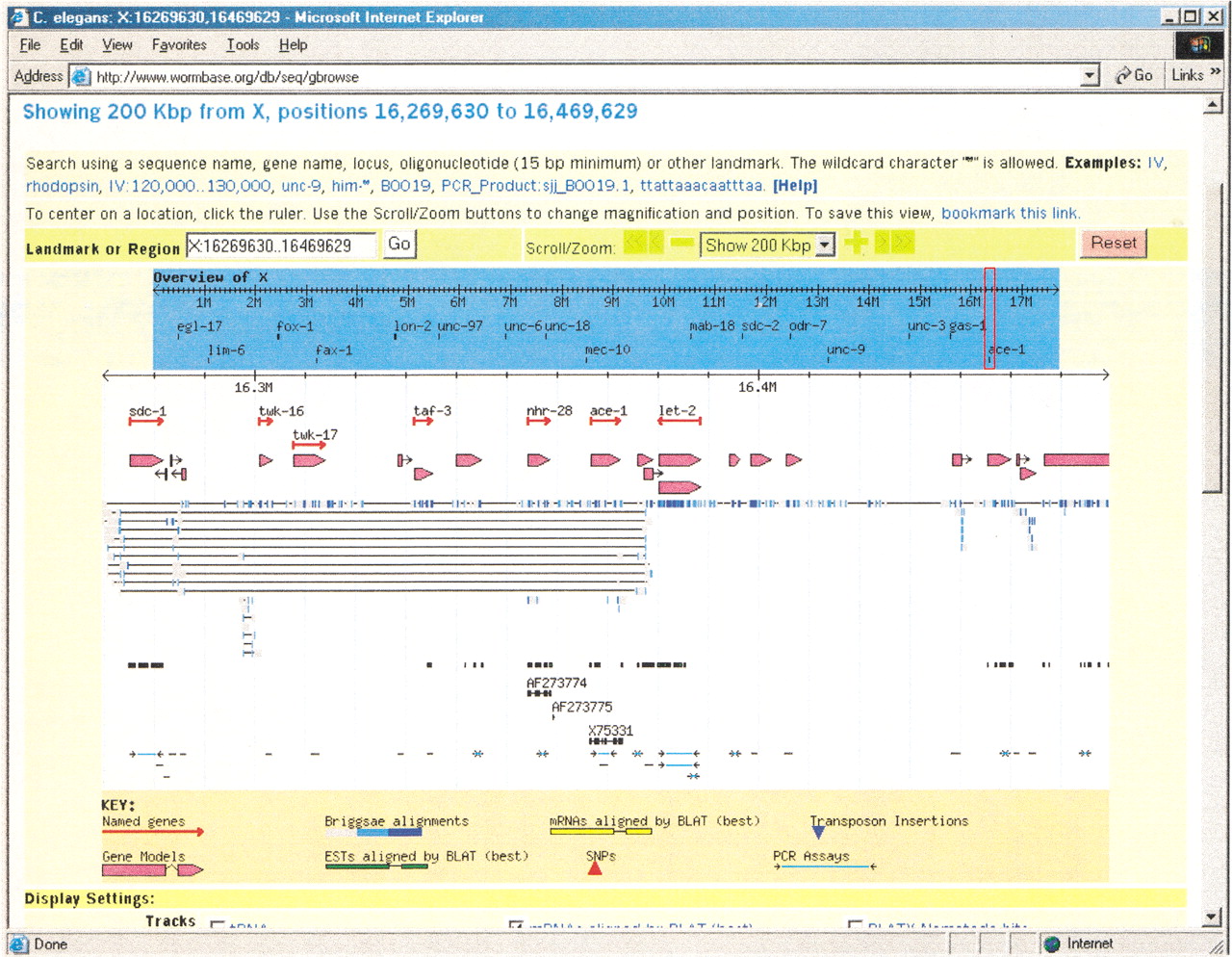Zoom in using the plus icon
Screen dimensions: 1232x957
point(856,244)
